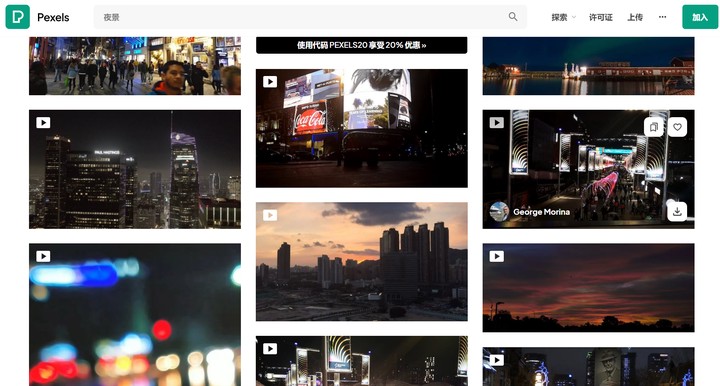Open the three-dots more menu

[662, 17]
